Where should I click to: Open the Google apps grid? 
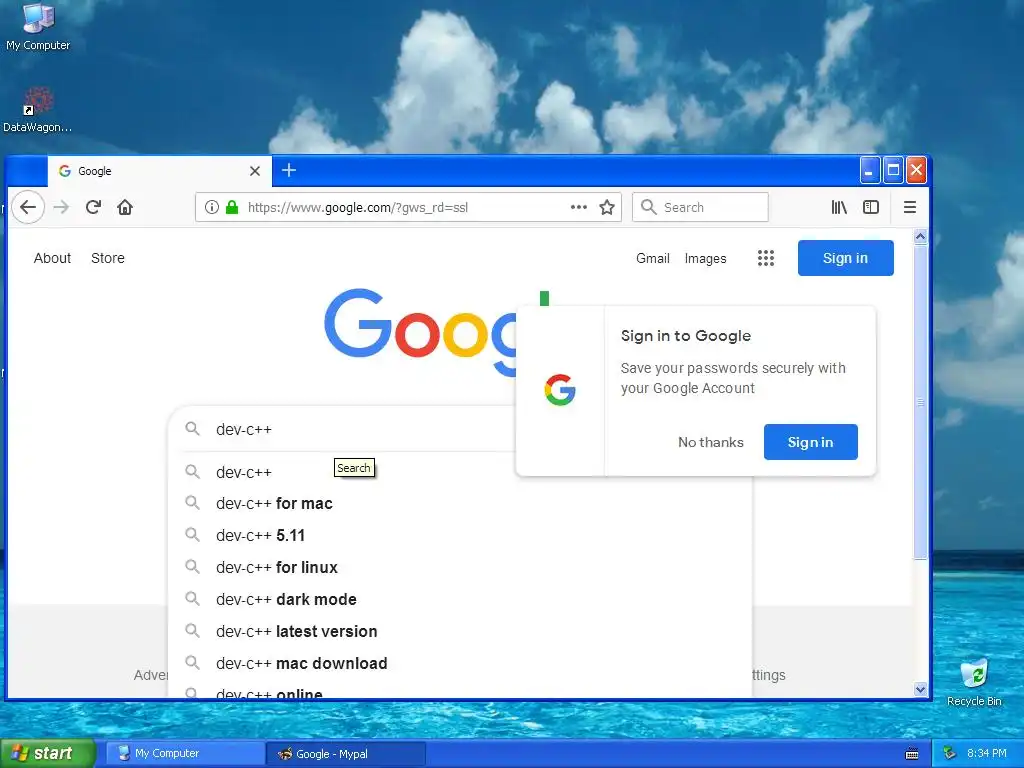coord(765,258)
